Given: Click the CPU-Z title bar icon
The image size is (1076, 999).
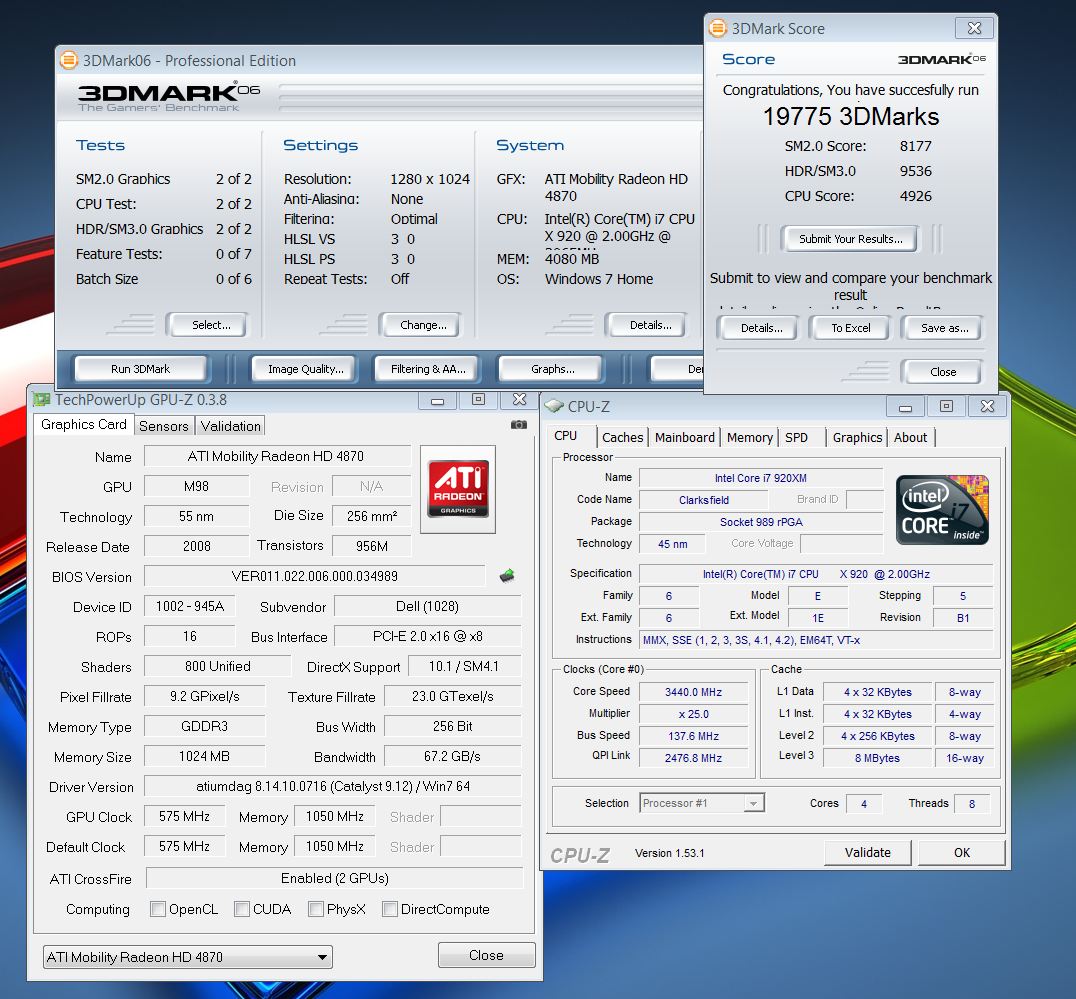Looking at the screenshot, I should click(554, 406).
